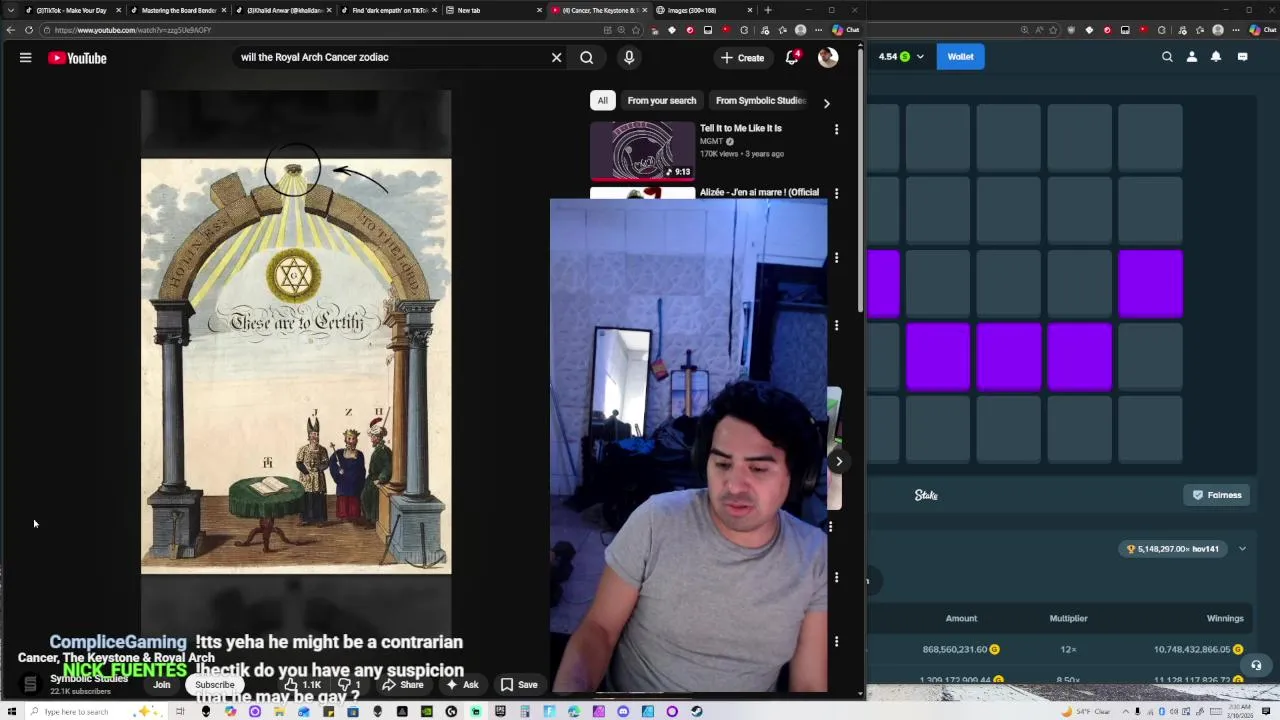The image size is (1280, 720).
Task: Switch to Mastering the Board Bender tab
Action: 178,10
